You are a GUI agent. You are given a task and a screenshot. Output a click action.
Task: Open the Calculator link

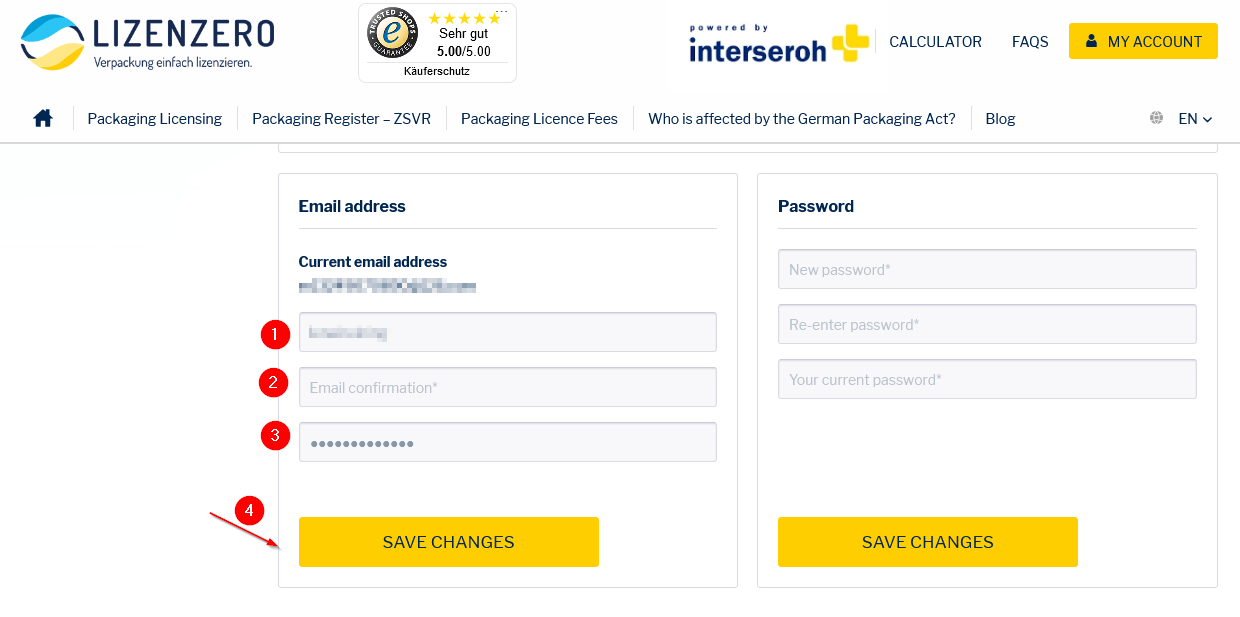tap(935, 42)
